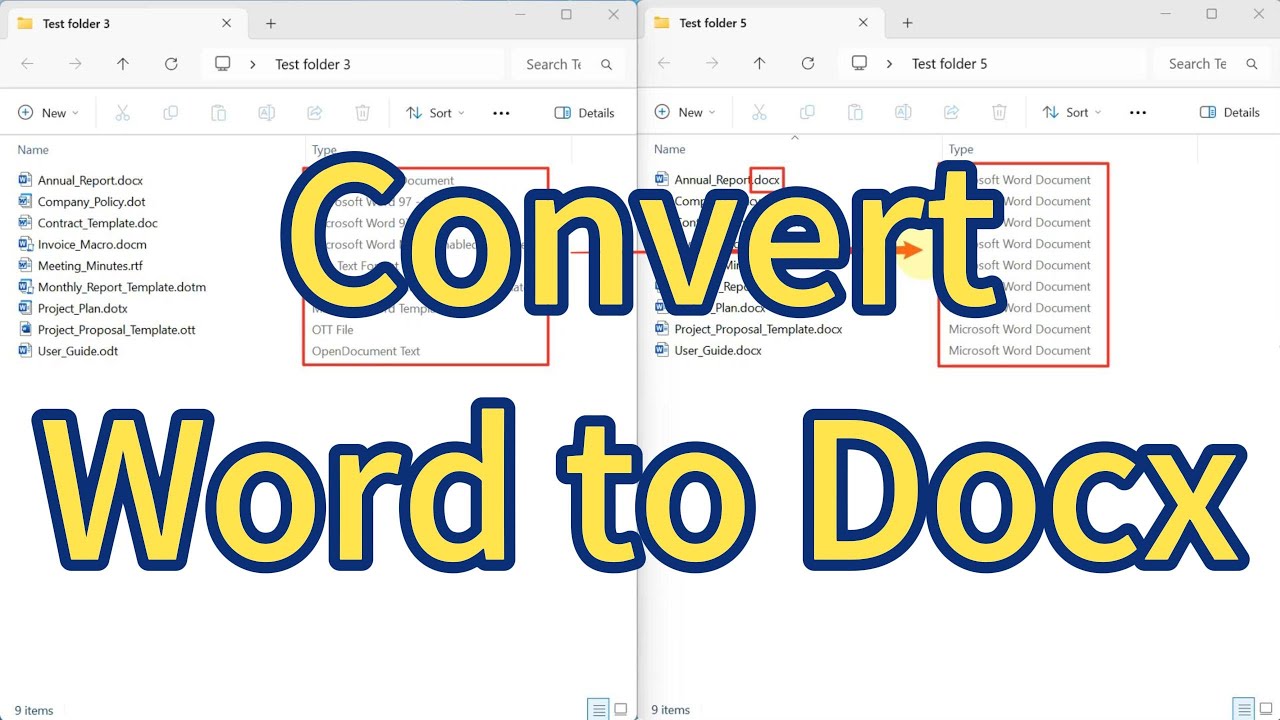The image size is (1280, 720).
Task: Click search box in Test folder 3
Action: pos(567,64)
